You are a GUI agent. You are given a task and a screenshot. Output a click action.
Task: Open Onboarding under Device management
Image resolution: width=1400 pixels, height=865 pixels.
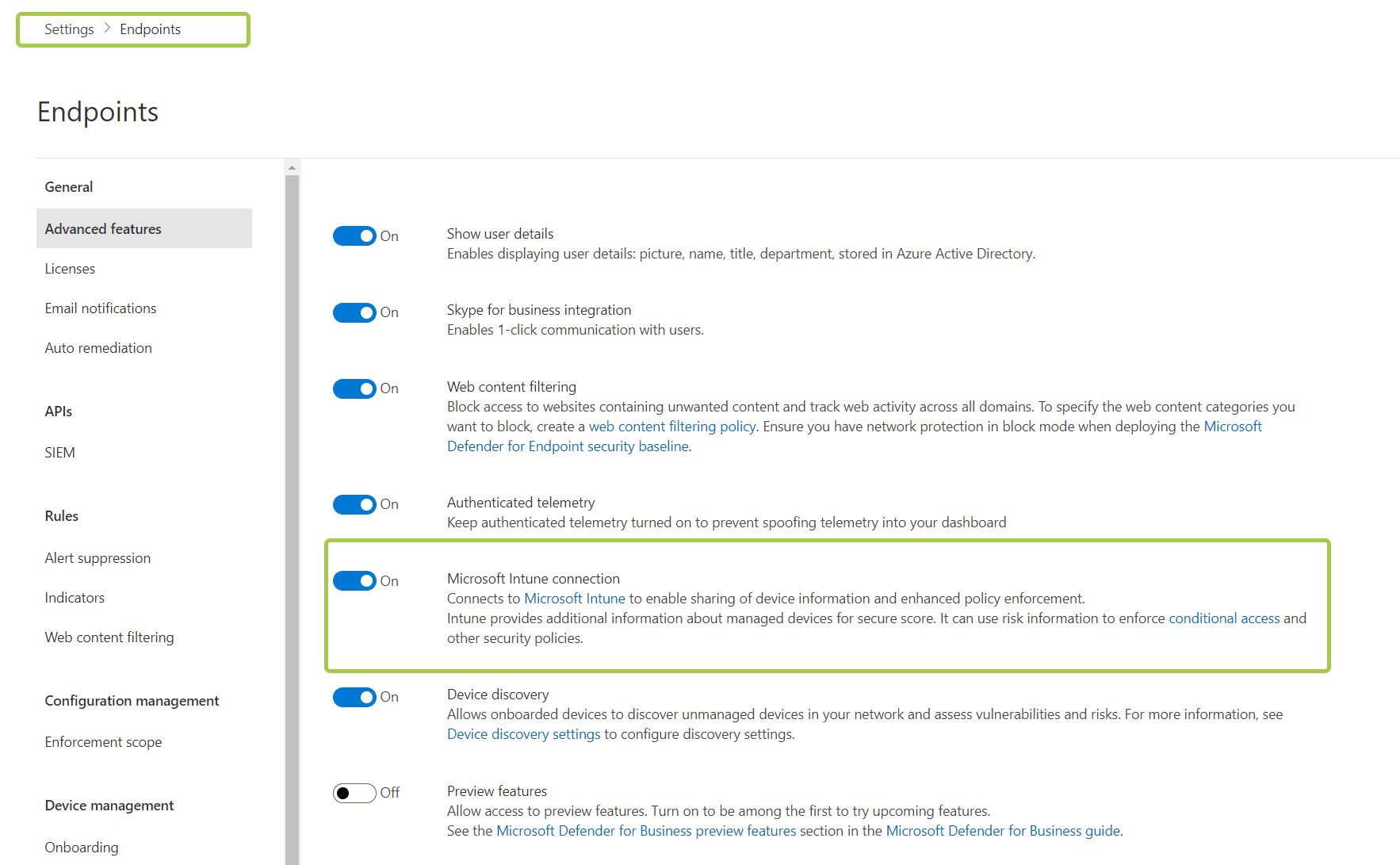click(82, 848)
